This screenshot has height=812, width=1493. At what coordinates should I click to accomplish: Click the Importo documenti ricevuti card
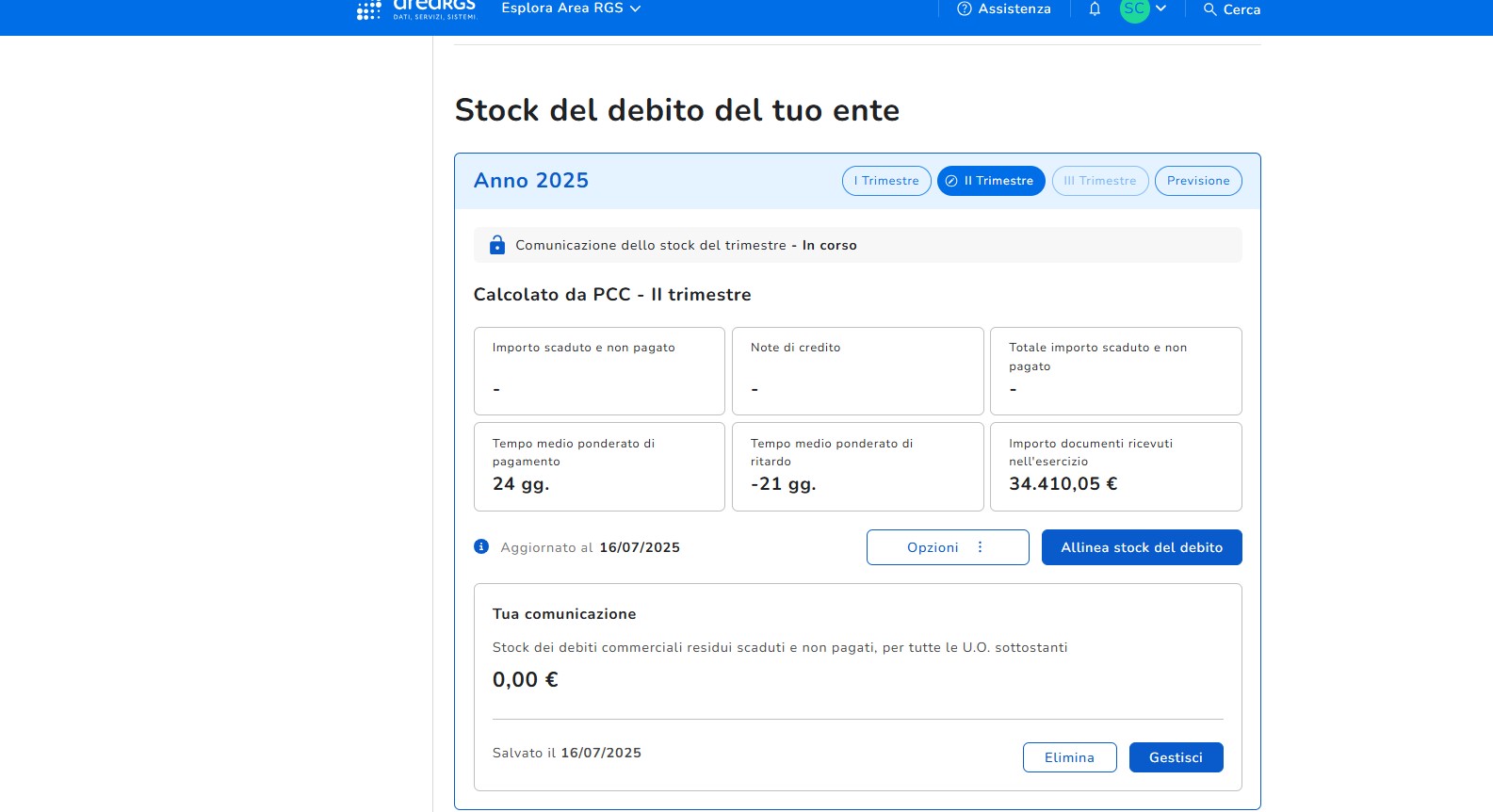(1115, 466)
